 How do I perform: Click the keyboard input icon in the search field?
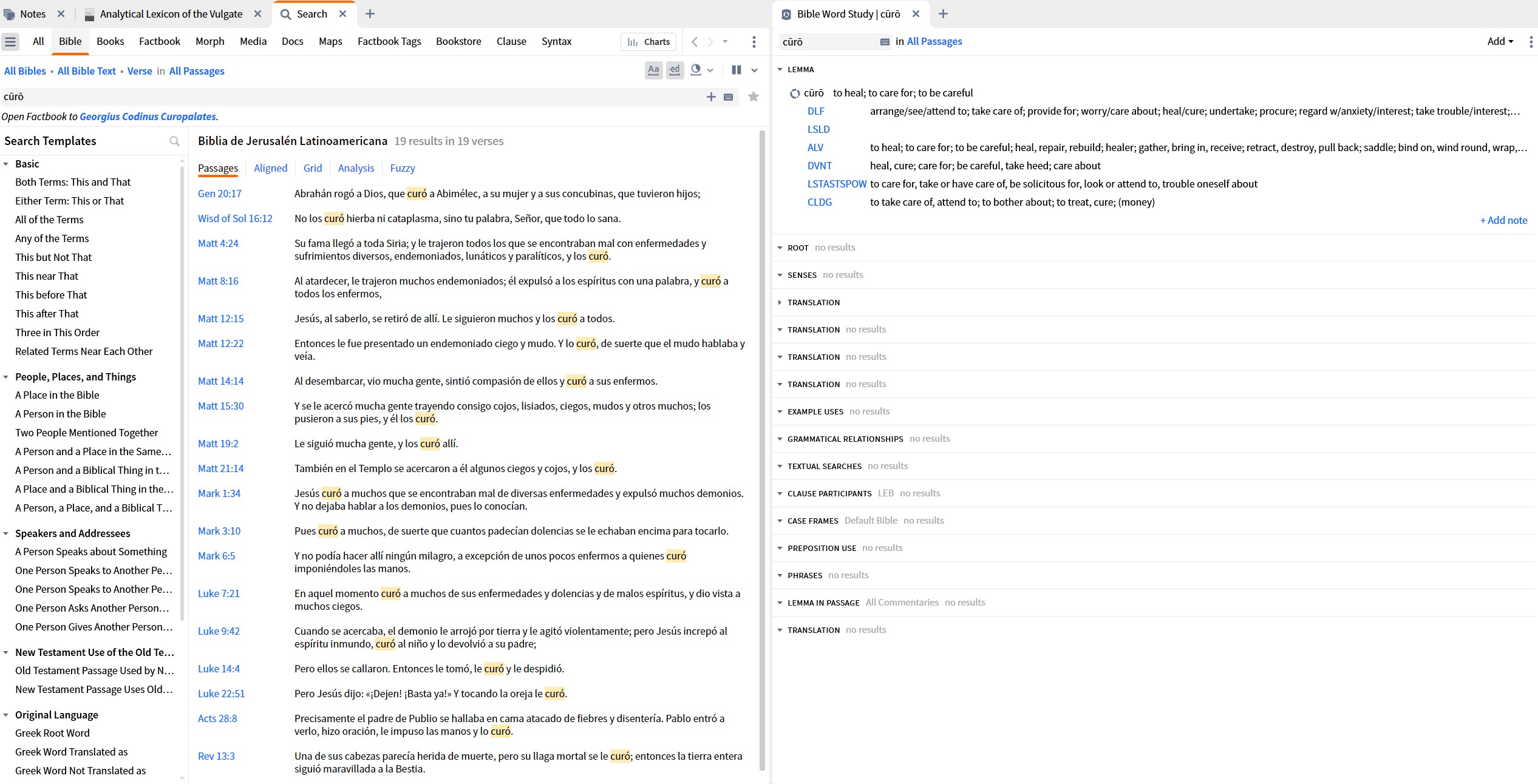point(727,96)
